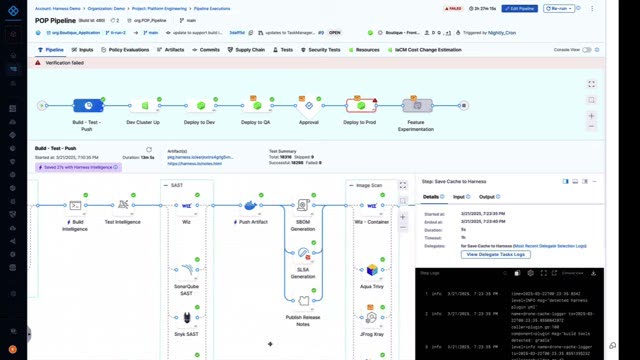Click the Test Intelligence step icon
The height and width of the screenshot is (360, 640).
pos(123,205)
